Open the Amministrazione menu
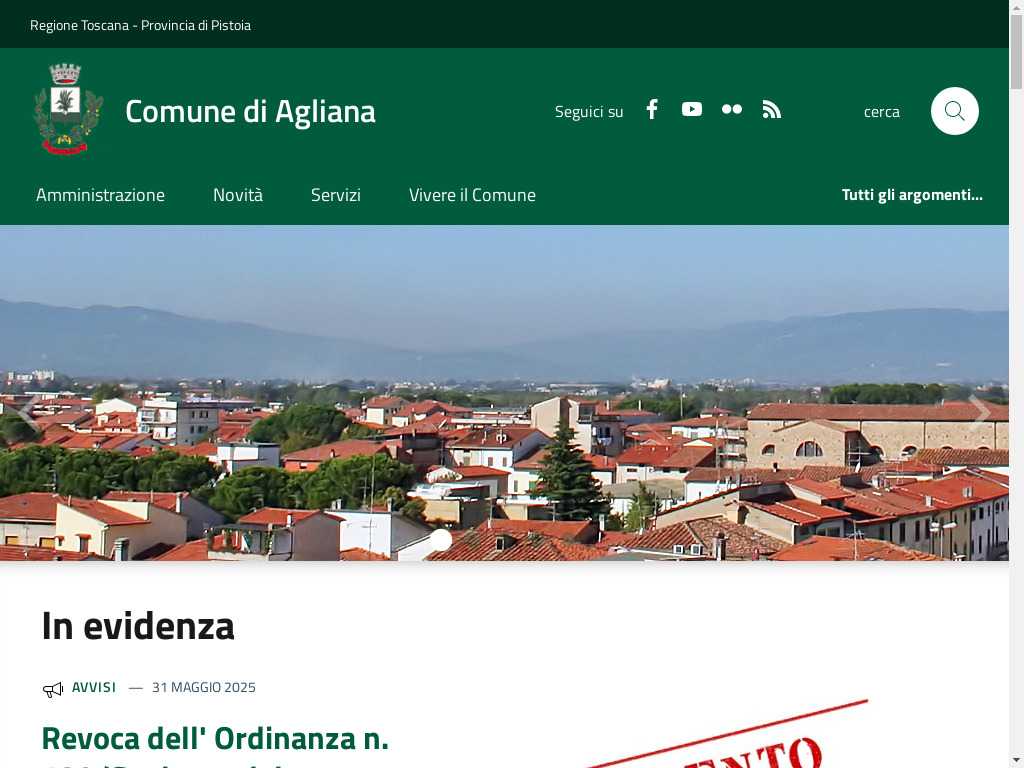The height and width of the screenshot is (768, 1024). click(101, 195)
